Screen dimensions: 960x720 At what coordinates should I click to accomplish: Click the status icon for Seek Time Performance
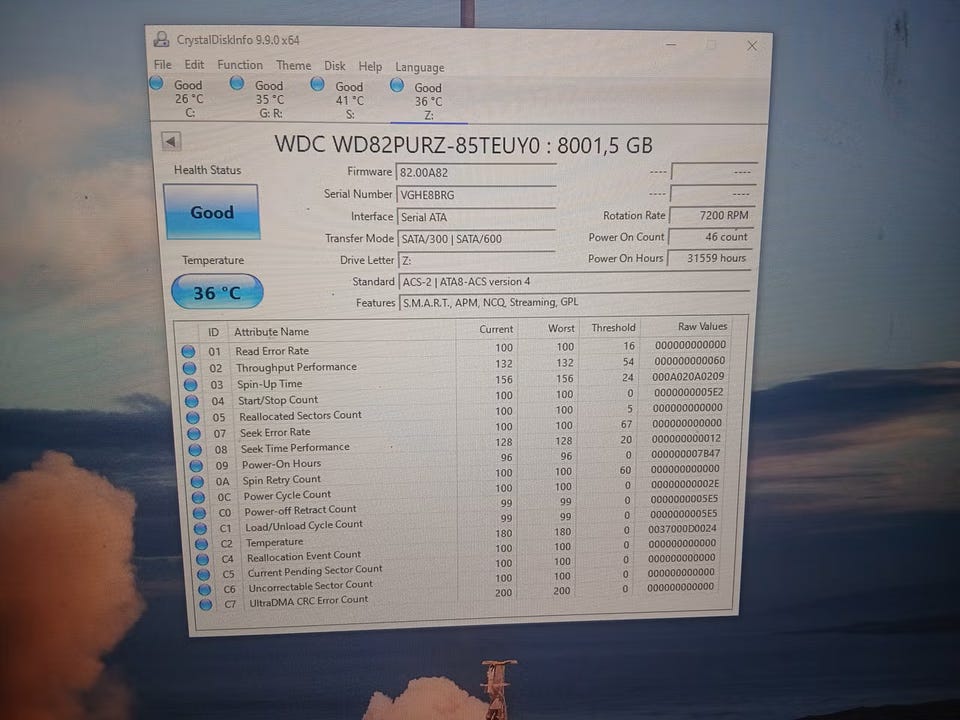point(195,449)
